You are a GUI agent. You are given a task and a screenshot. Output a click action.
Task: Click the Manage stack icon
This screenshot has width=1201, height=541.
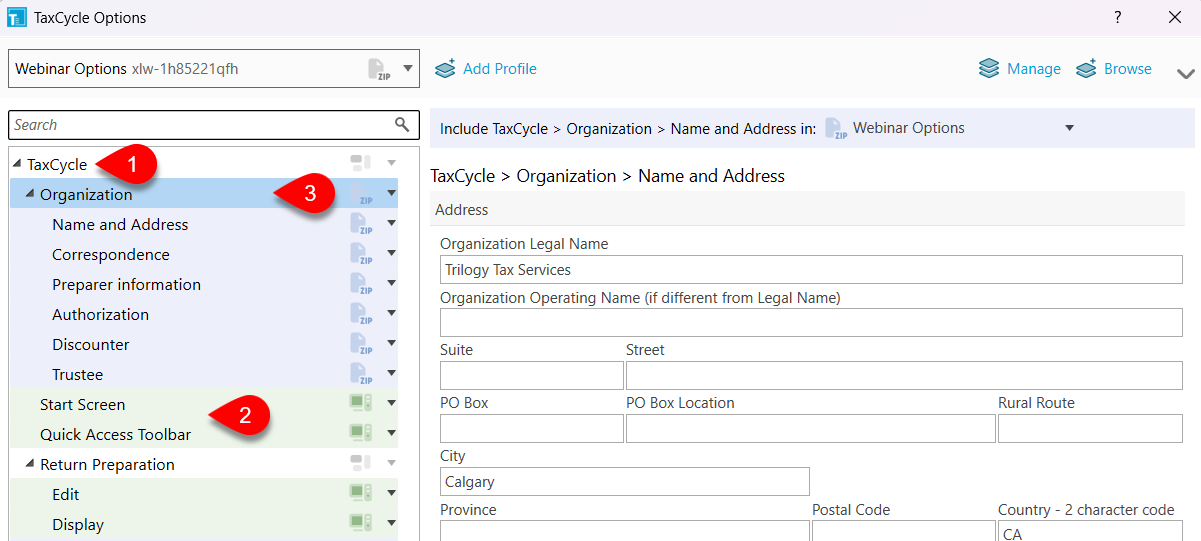[989, 69]
